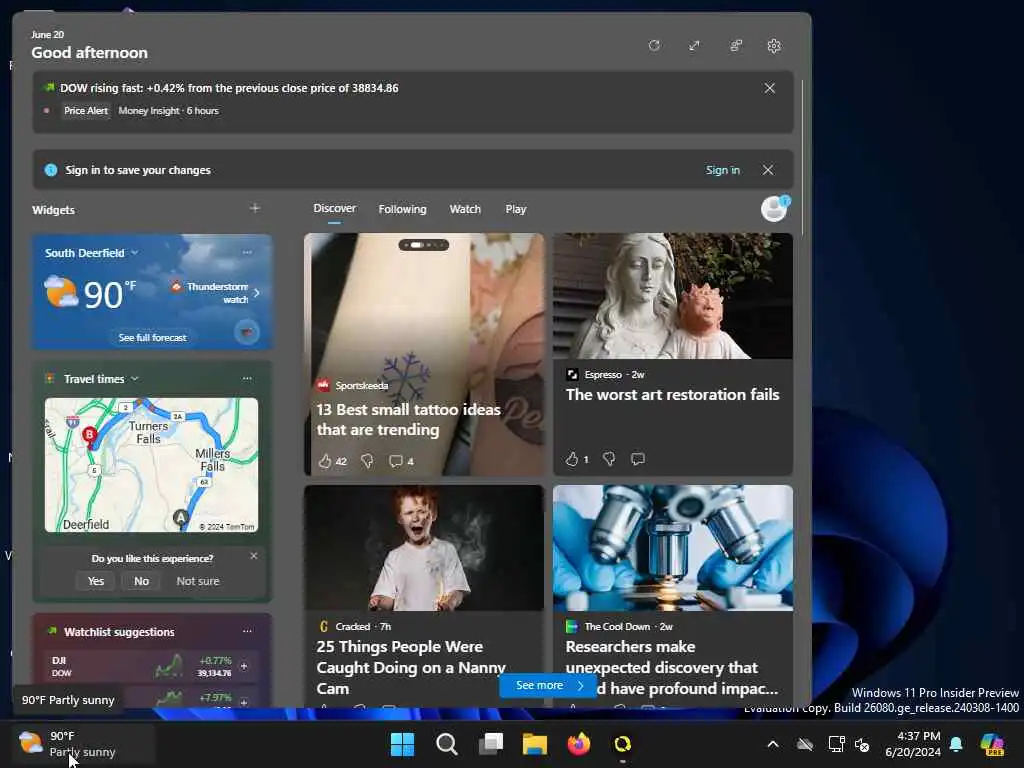The height and width of the screenshot is (768, 1024).
Task: Switch to the Play tab
Action: pyautogui.click(x=515, y=209)
